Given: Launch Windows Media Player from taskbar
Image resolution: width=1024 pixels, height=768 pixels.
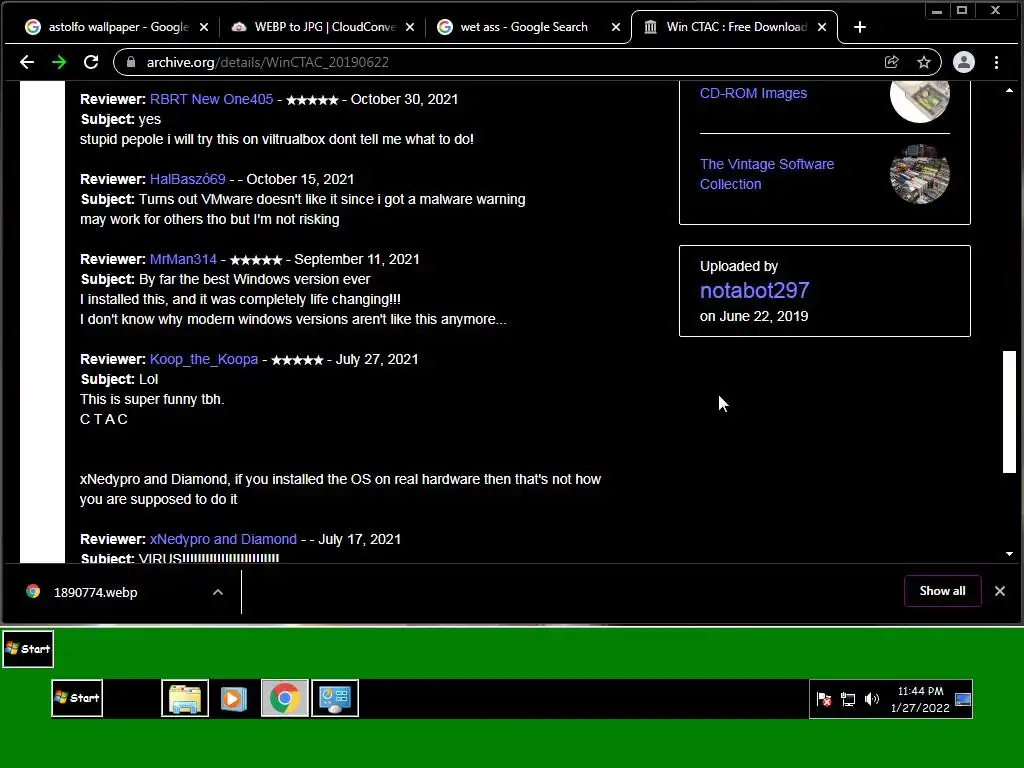Looking at the screenshot, I should click(x=234, y=698).
